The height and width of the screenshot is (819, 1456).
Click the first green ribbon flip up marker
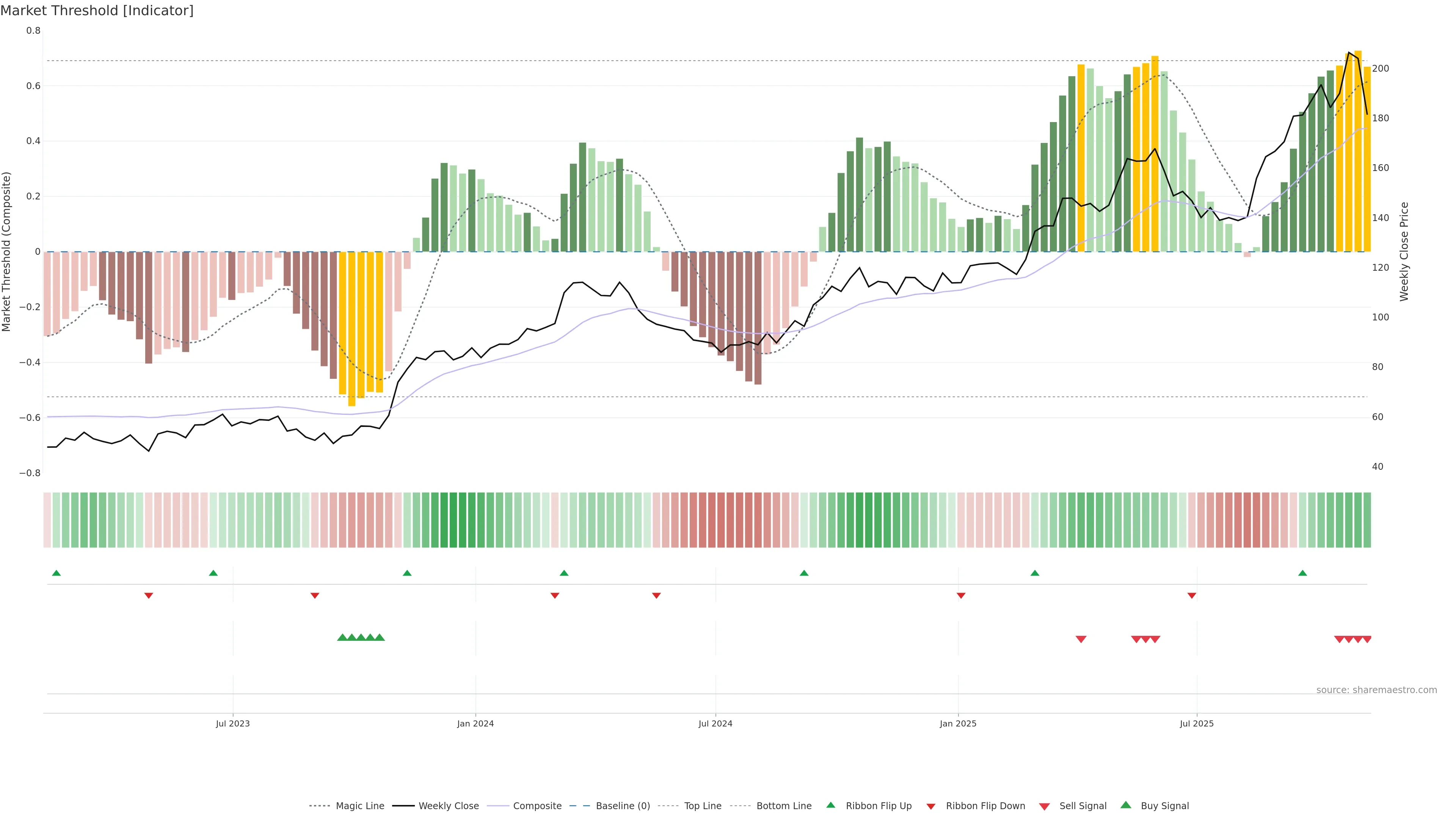point(56,573)
